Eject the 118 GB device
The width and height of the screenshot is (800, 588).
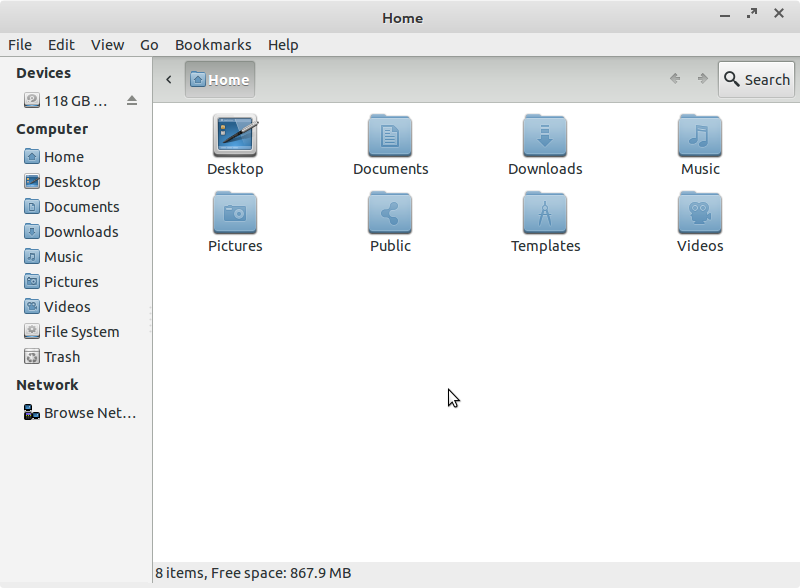[132, 100]
